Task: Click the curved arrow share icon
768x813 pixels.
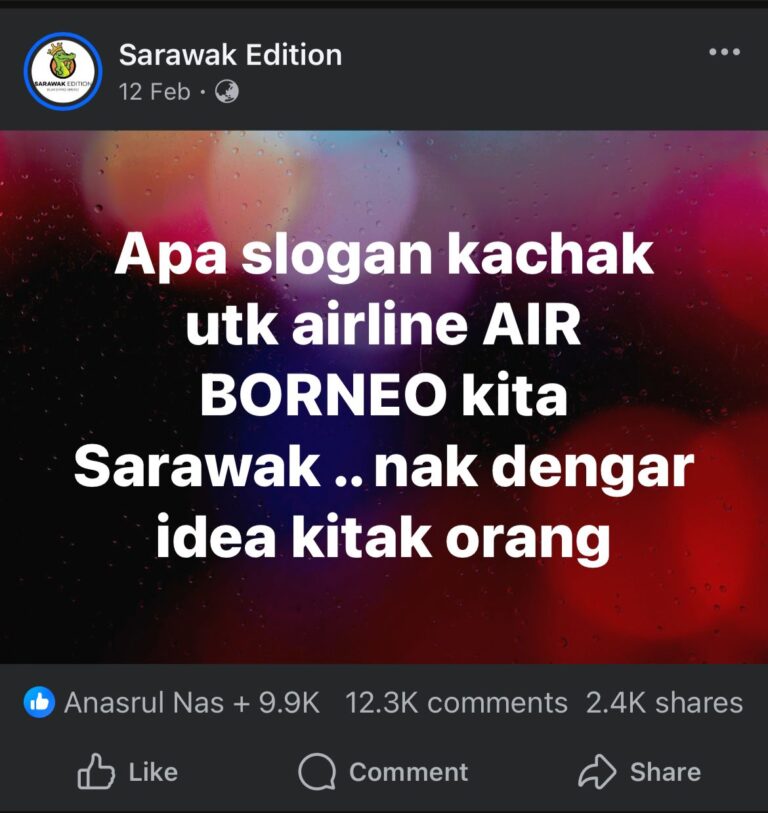Action: 597,772
